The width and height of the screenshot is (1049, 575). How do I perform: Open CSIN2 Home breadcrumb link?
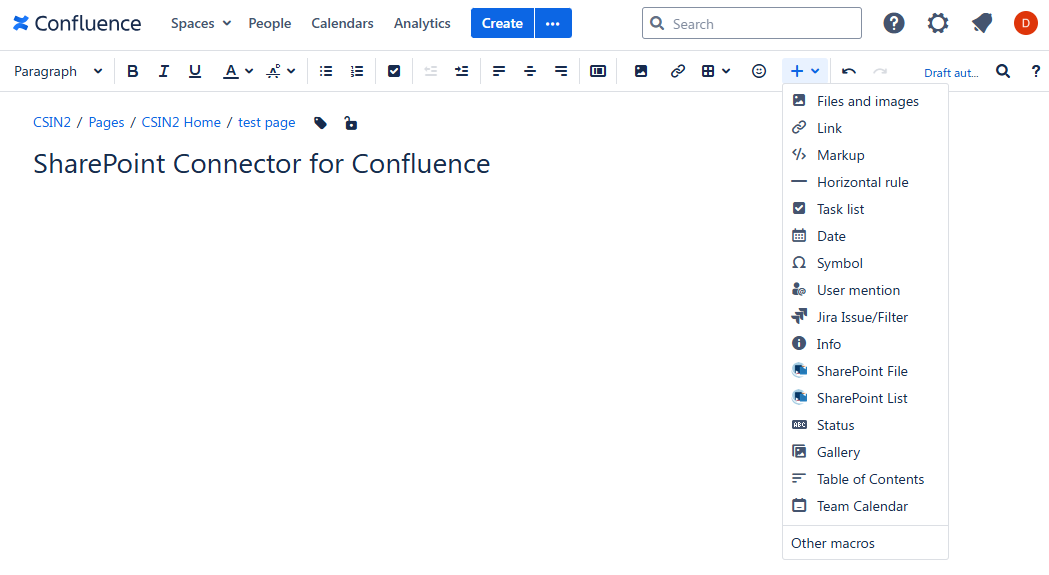181,122
